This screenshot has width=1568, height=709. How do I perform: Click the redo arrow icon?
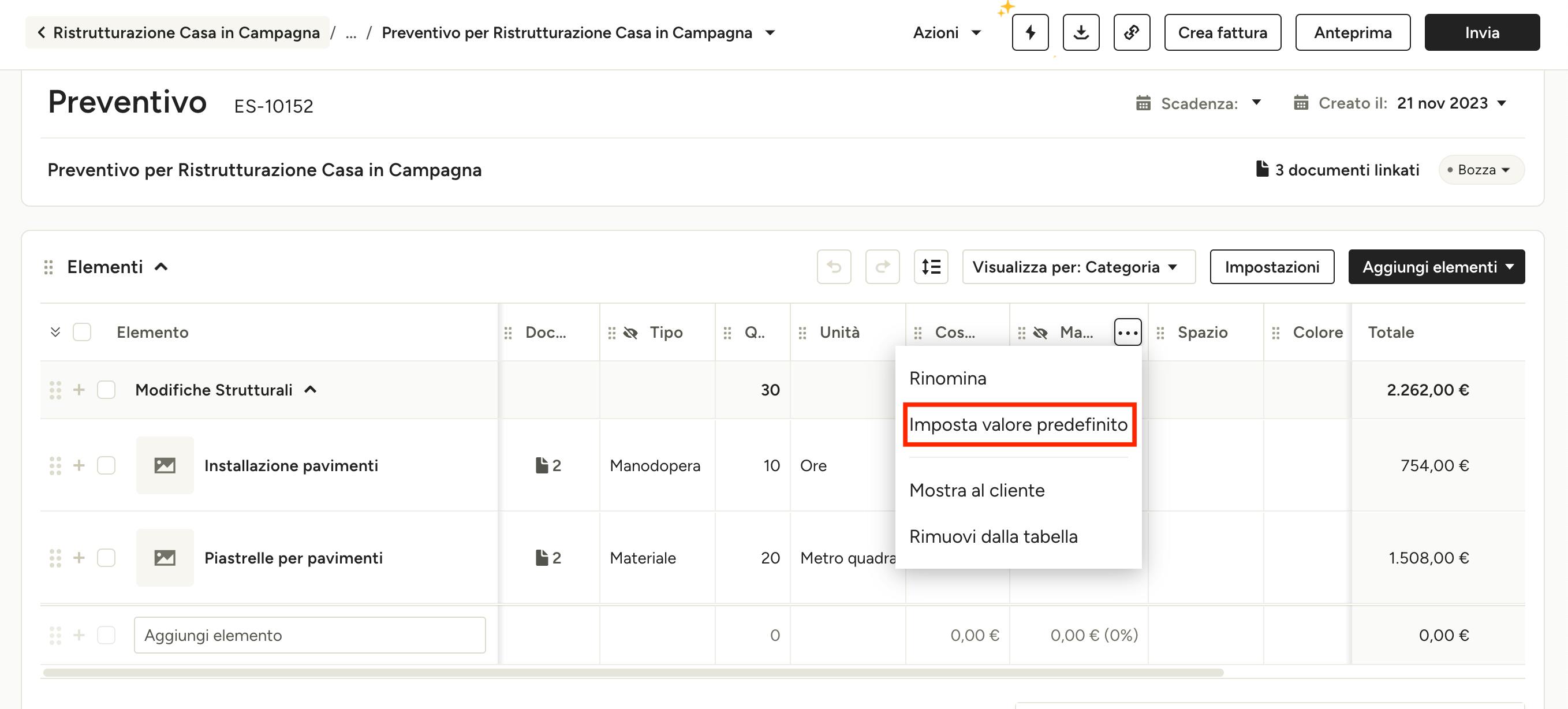point(882,267)
